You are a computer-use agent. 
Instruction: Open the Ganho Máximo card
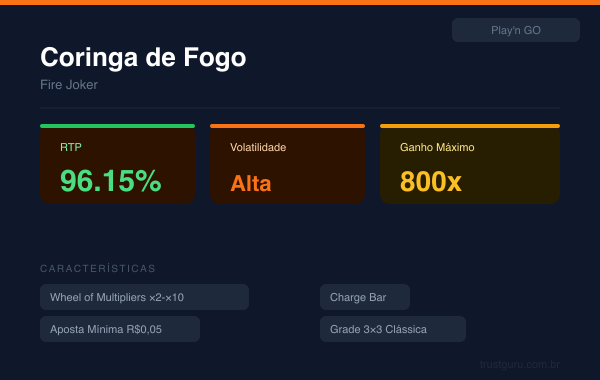coord(470,164)
